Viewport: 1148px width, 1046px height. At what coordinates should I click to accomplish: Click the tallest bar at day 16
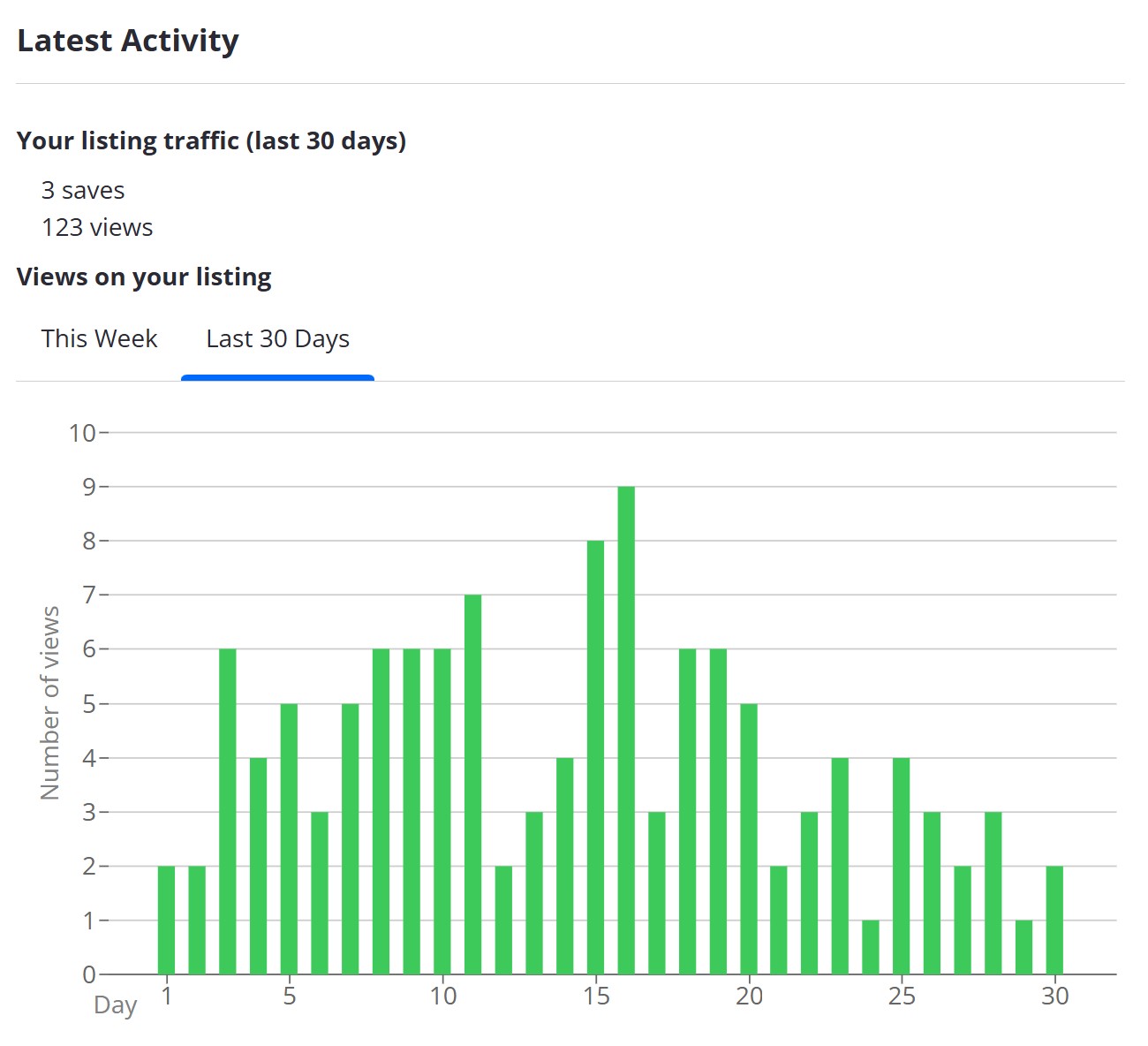pos(626,730)
